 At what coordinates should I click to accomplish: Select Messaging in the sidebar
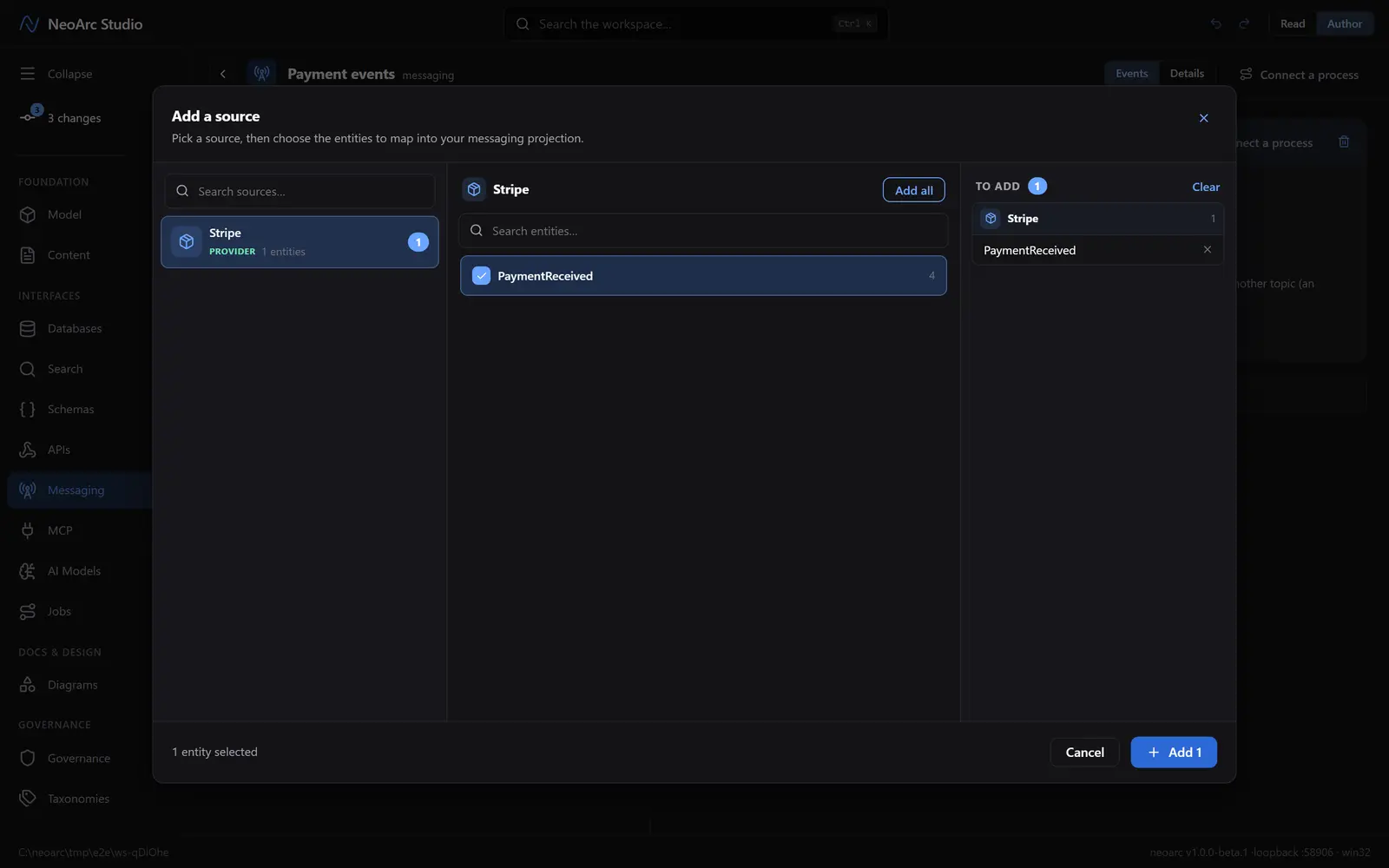[x=76, y=490]
